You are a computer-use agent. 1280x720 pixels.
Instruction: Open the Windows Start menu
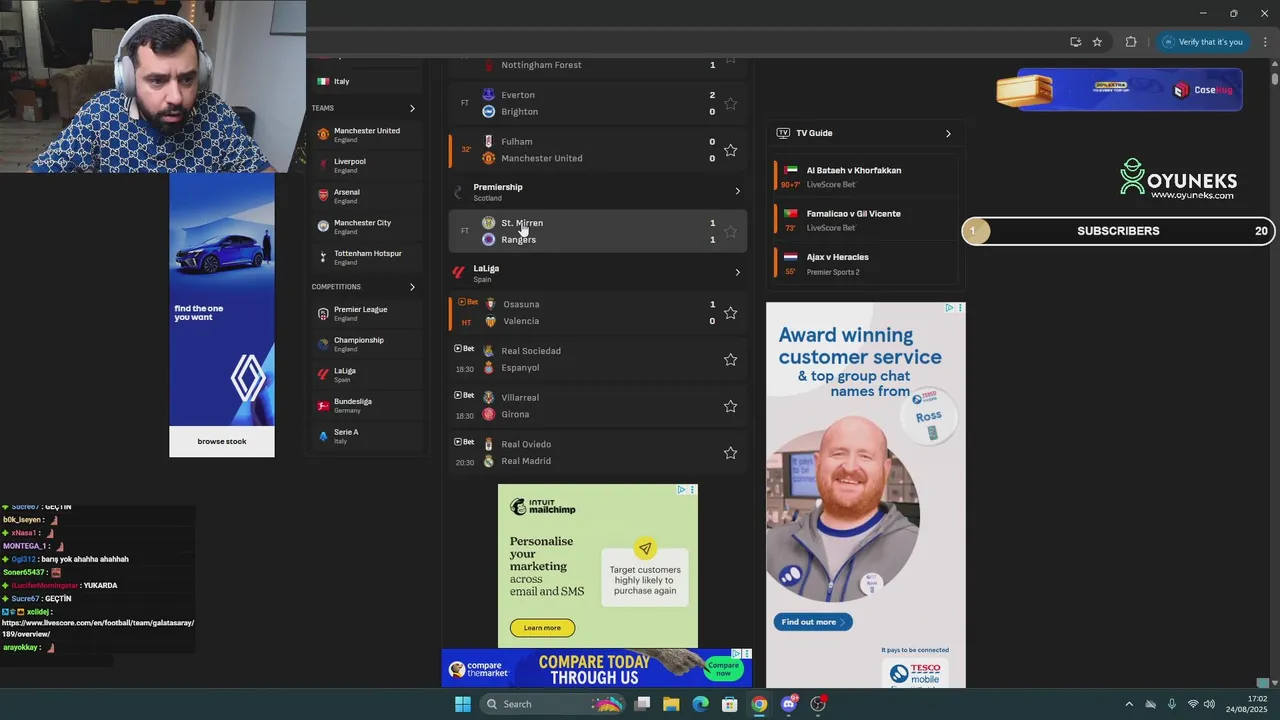(x=463, y=704)
